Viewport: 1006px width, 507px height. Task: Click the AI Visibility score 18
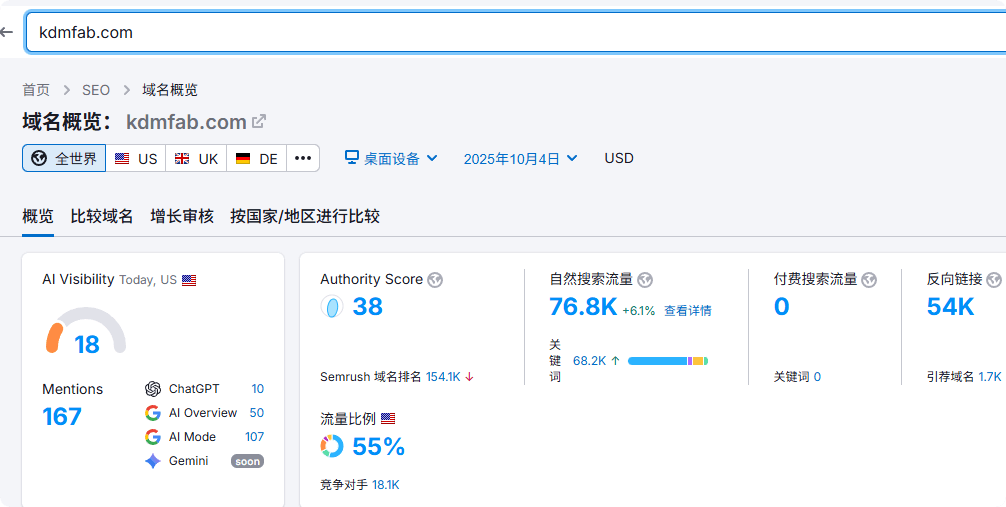click(87, 345)
